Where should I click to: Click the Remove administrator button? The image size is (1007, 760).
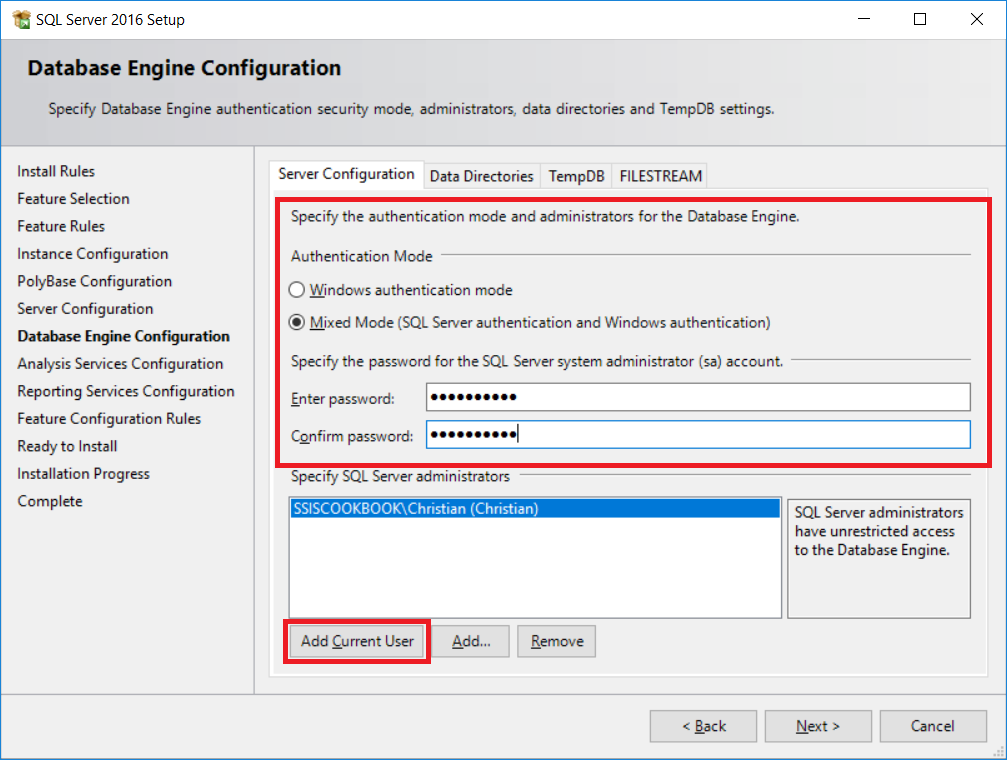557,641
